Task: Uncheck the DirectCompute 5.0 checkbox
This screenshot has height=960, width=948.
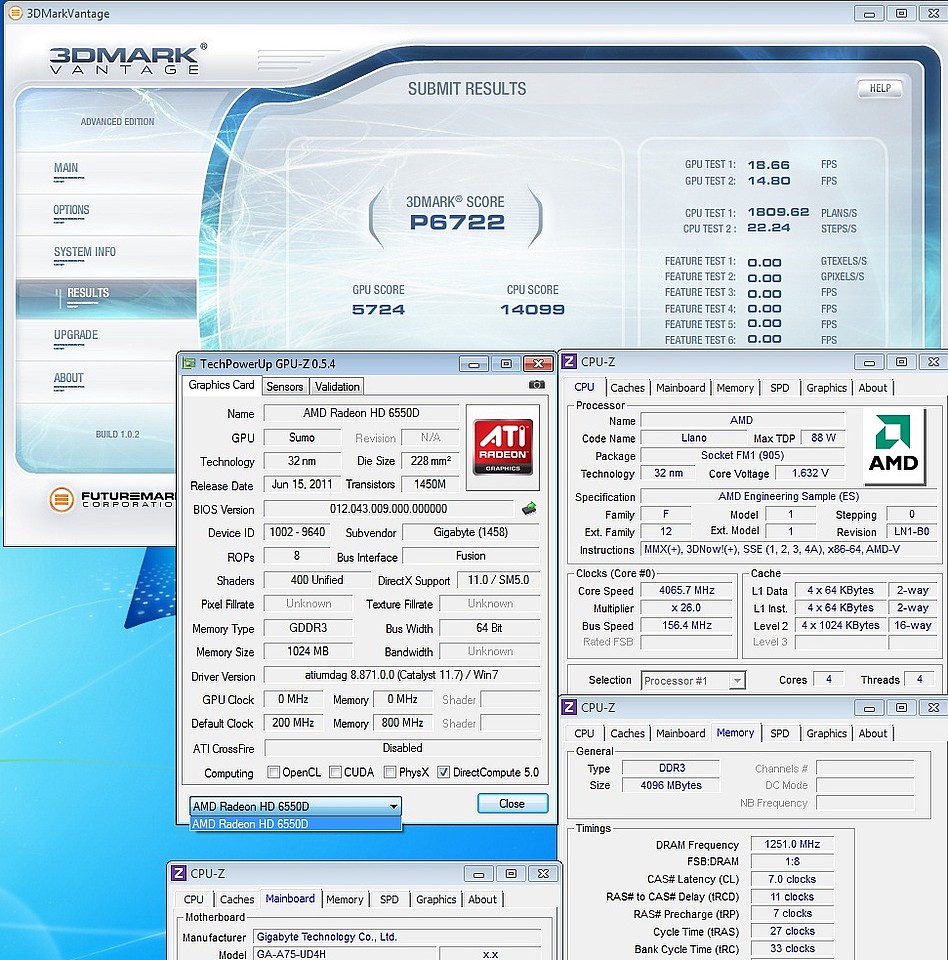Action: 443,772
